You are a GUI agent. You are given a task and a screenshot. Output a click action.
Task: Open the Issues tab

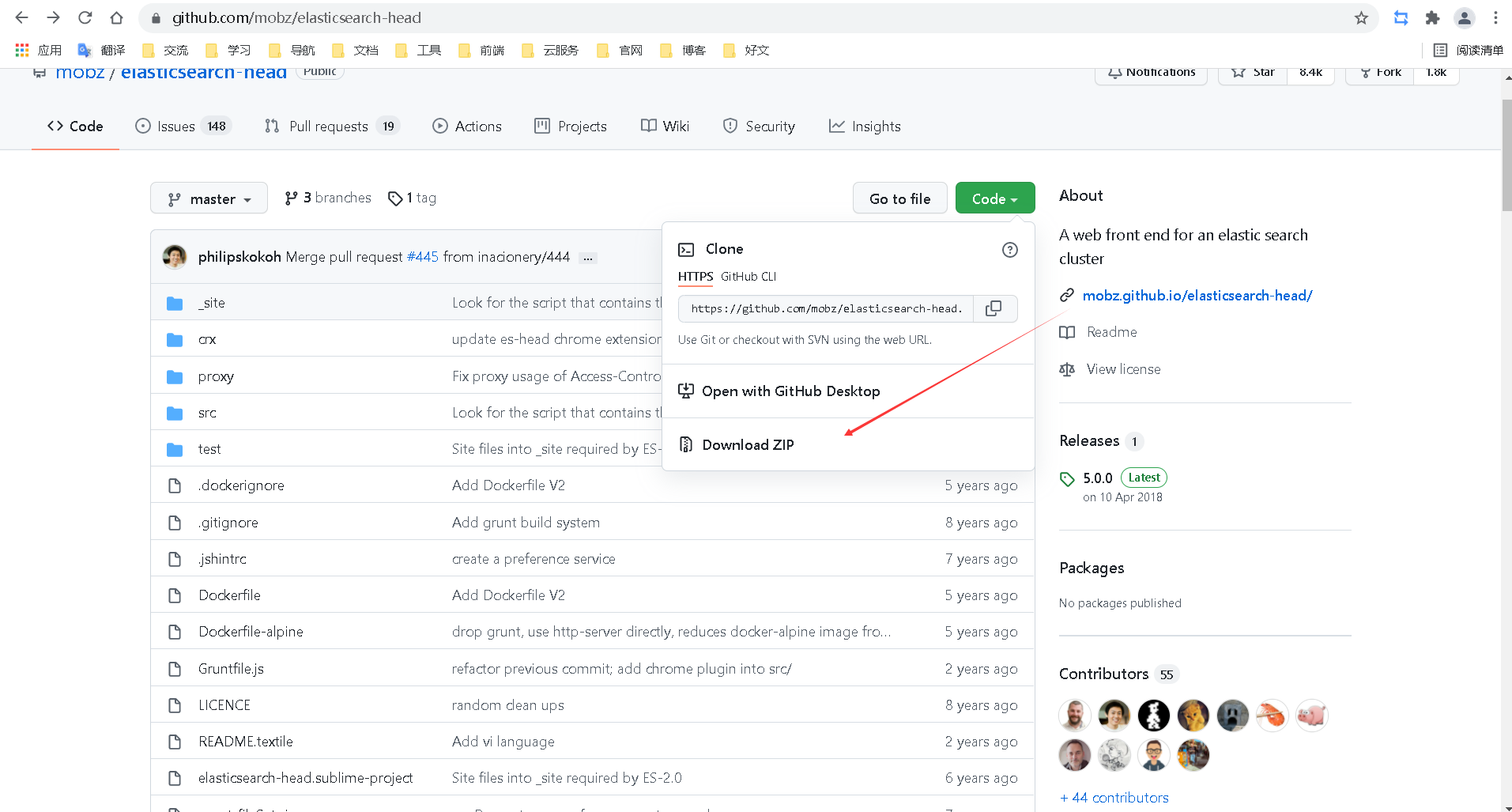[183, 127]
